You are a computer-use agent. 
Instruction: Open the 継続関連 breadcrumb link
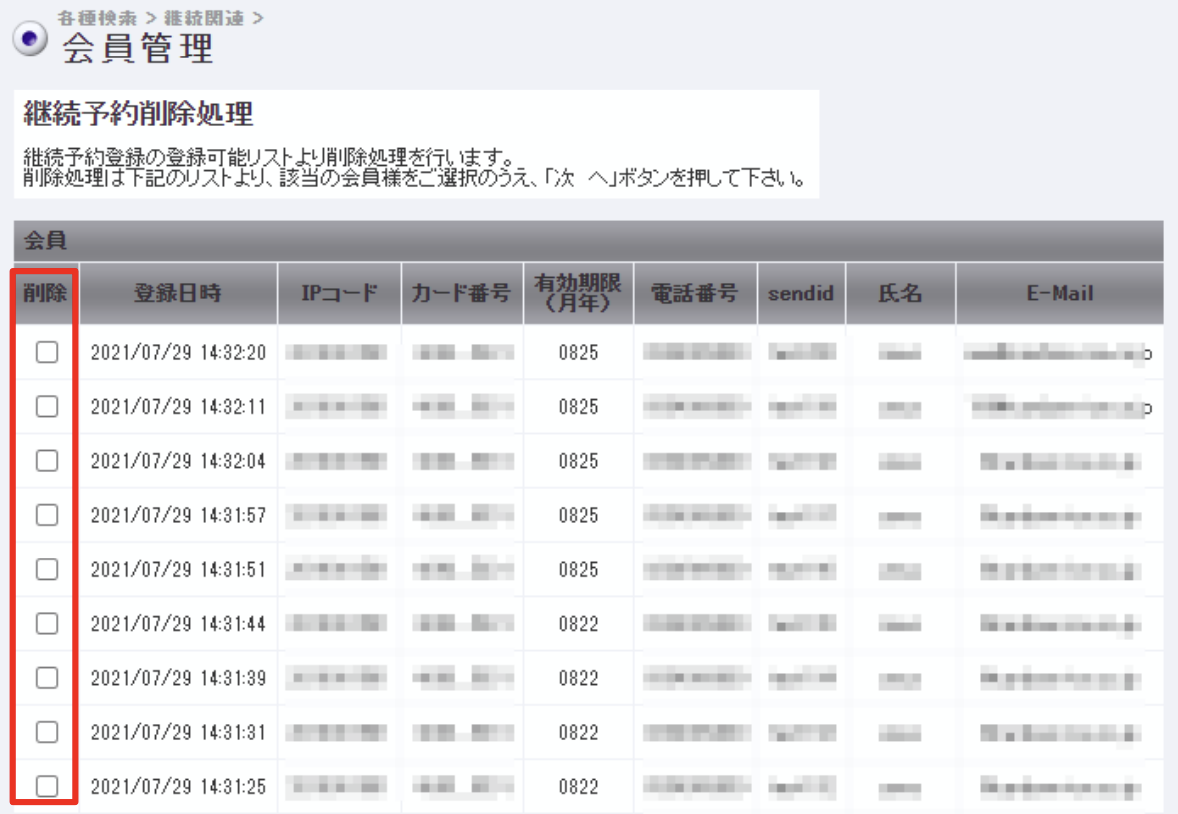point(204,17)
